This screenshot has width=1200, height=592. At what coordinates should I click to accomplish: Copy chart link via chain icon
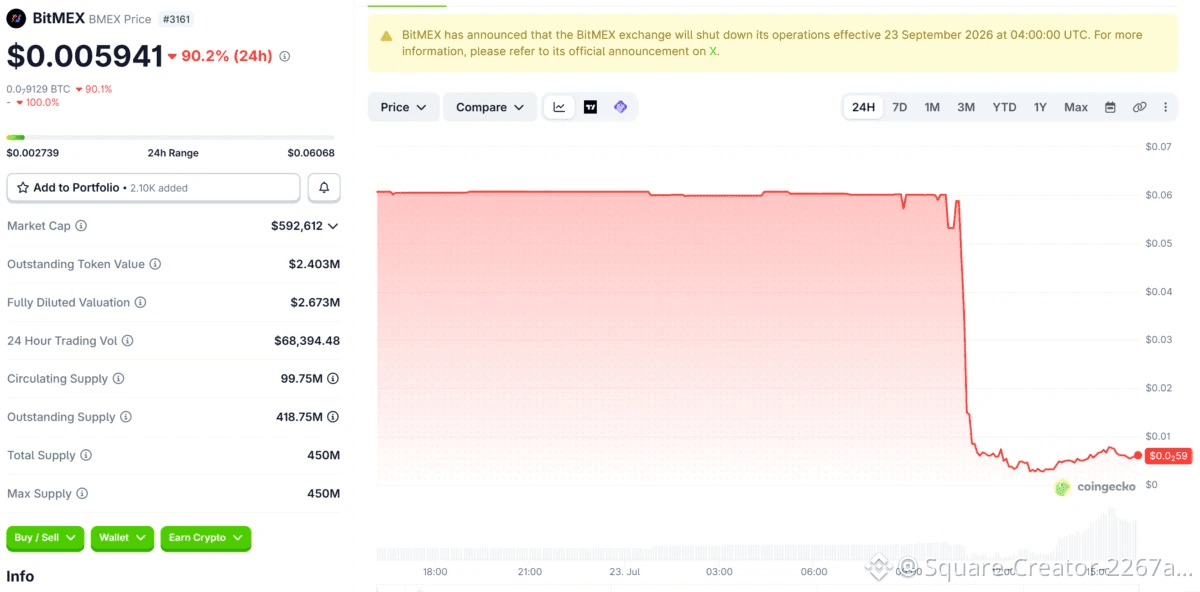[1139, 107]
